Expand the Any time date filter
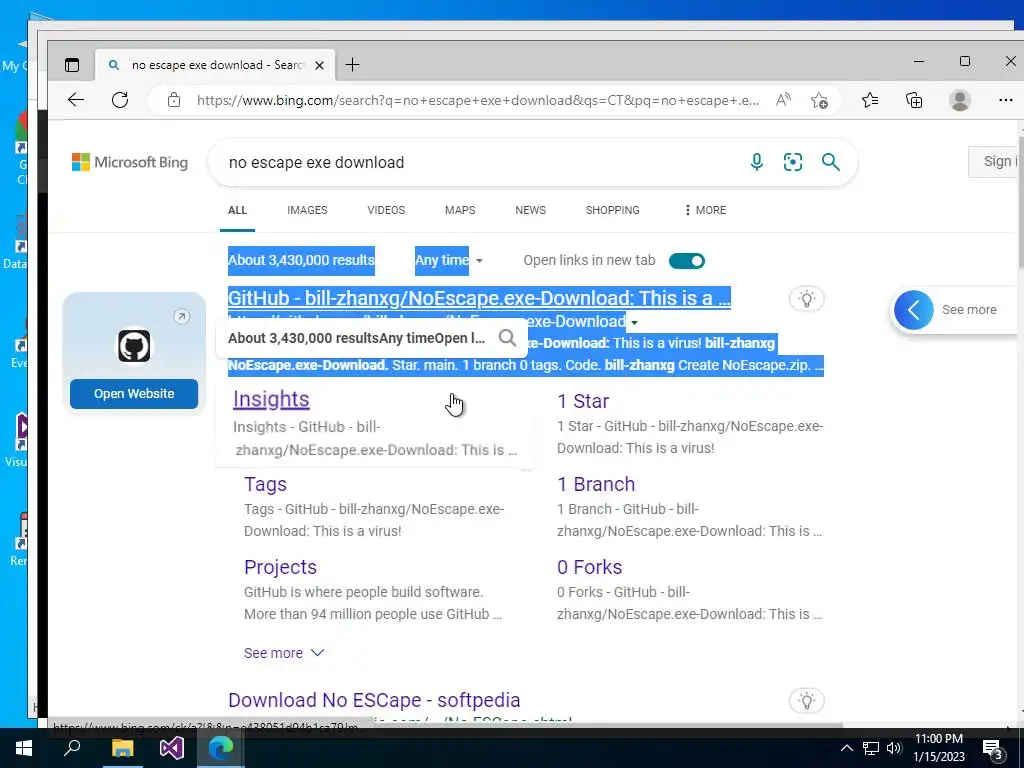The width and height of the screenshot is (1024, 768). coord(449,261)
